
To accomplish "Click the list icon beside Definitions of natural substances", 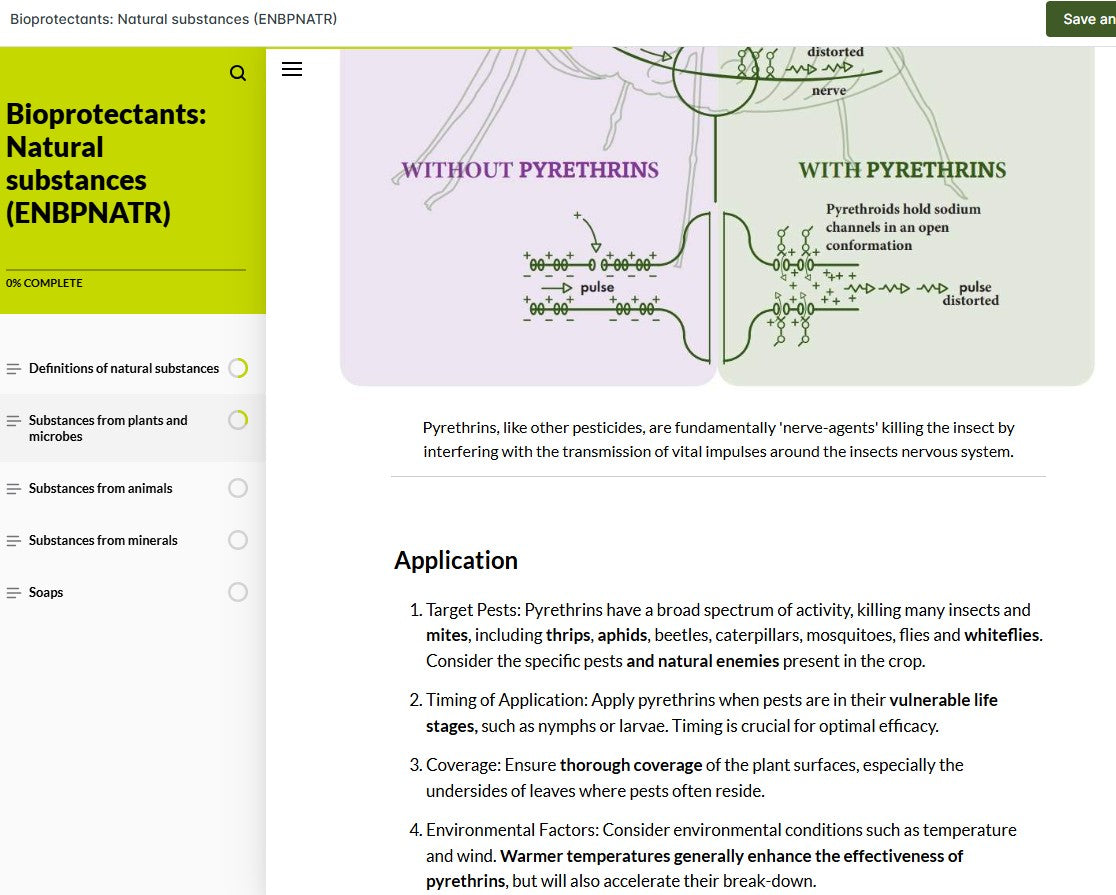I will 13,368.
